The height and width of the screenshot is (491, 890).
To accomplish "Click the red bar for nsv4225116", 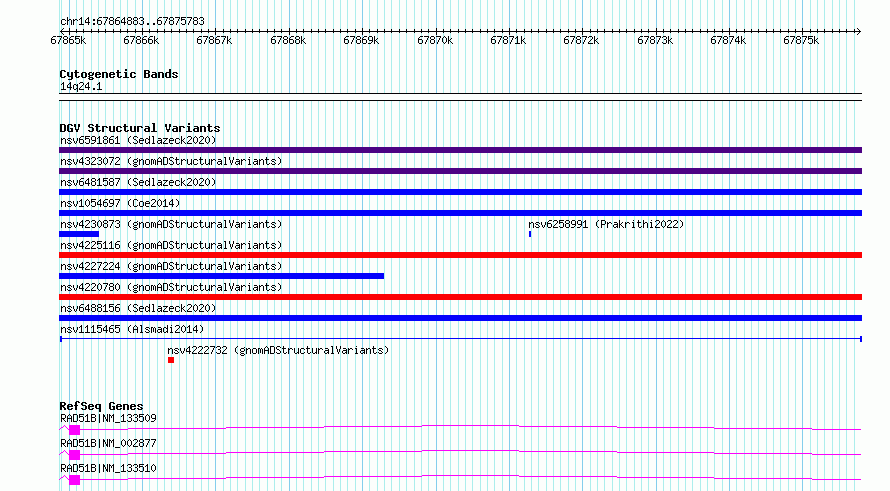I will [460, 255].
